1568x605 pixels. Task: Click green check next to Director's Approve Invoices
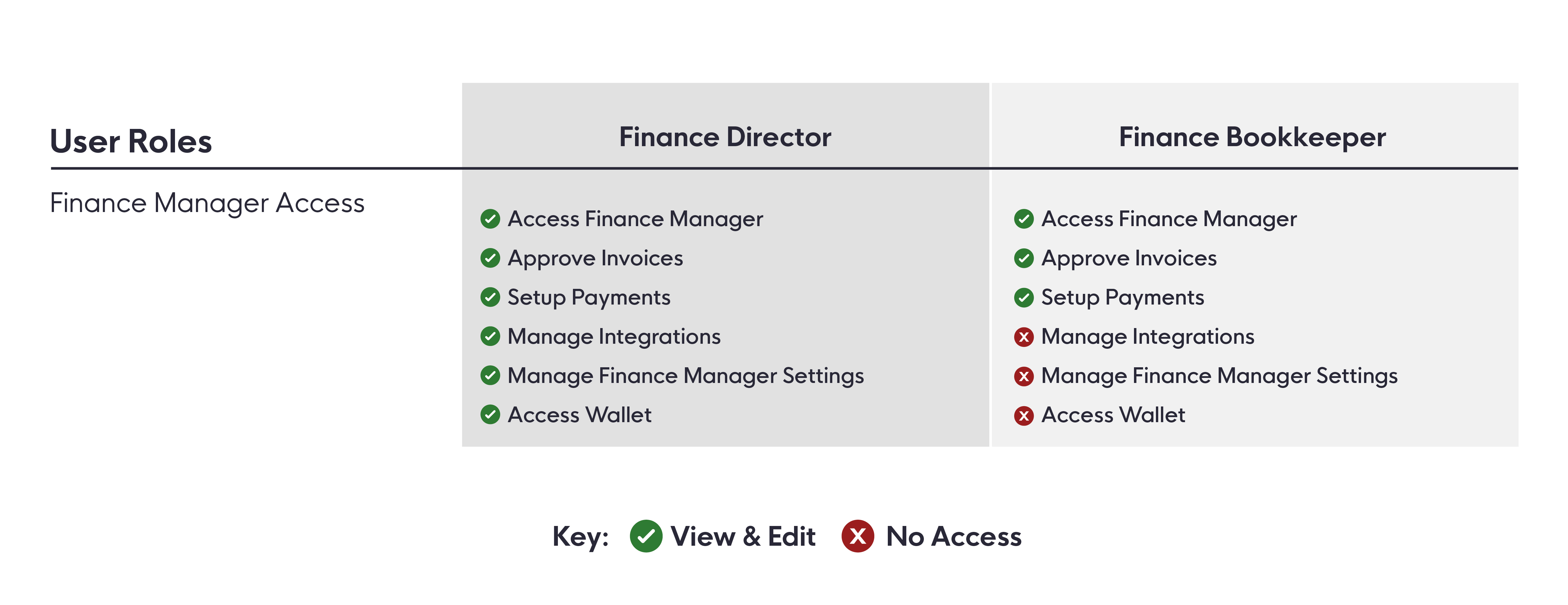tap(490, 258)
